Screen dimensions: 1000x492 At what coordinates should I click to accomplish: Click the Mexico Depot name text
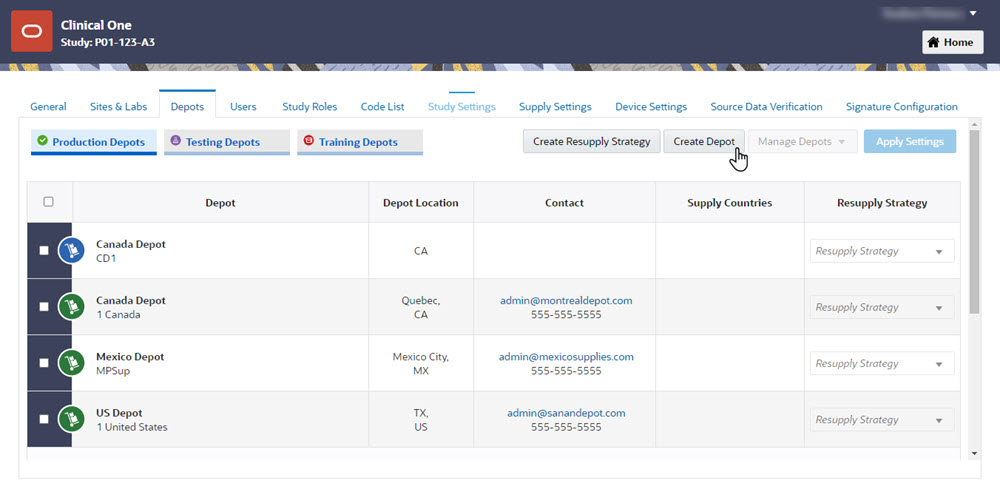pos(130,357)
